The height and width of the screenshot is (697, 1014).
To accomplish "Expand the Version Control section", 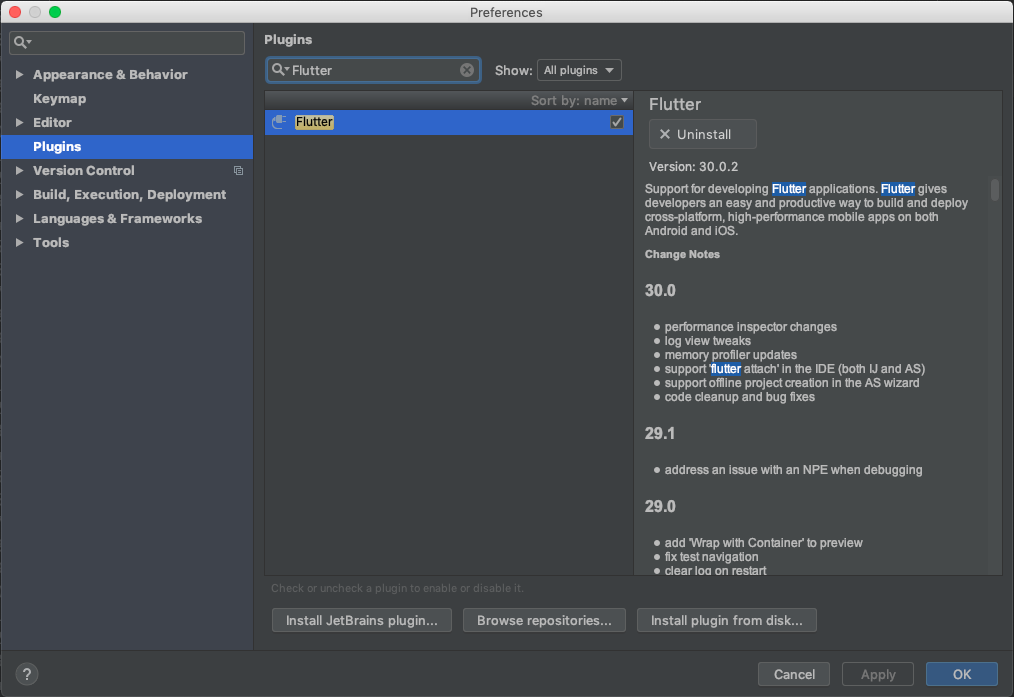I will pos(19,171).
